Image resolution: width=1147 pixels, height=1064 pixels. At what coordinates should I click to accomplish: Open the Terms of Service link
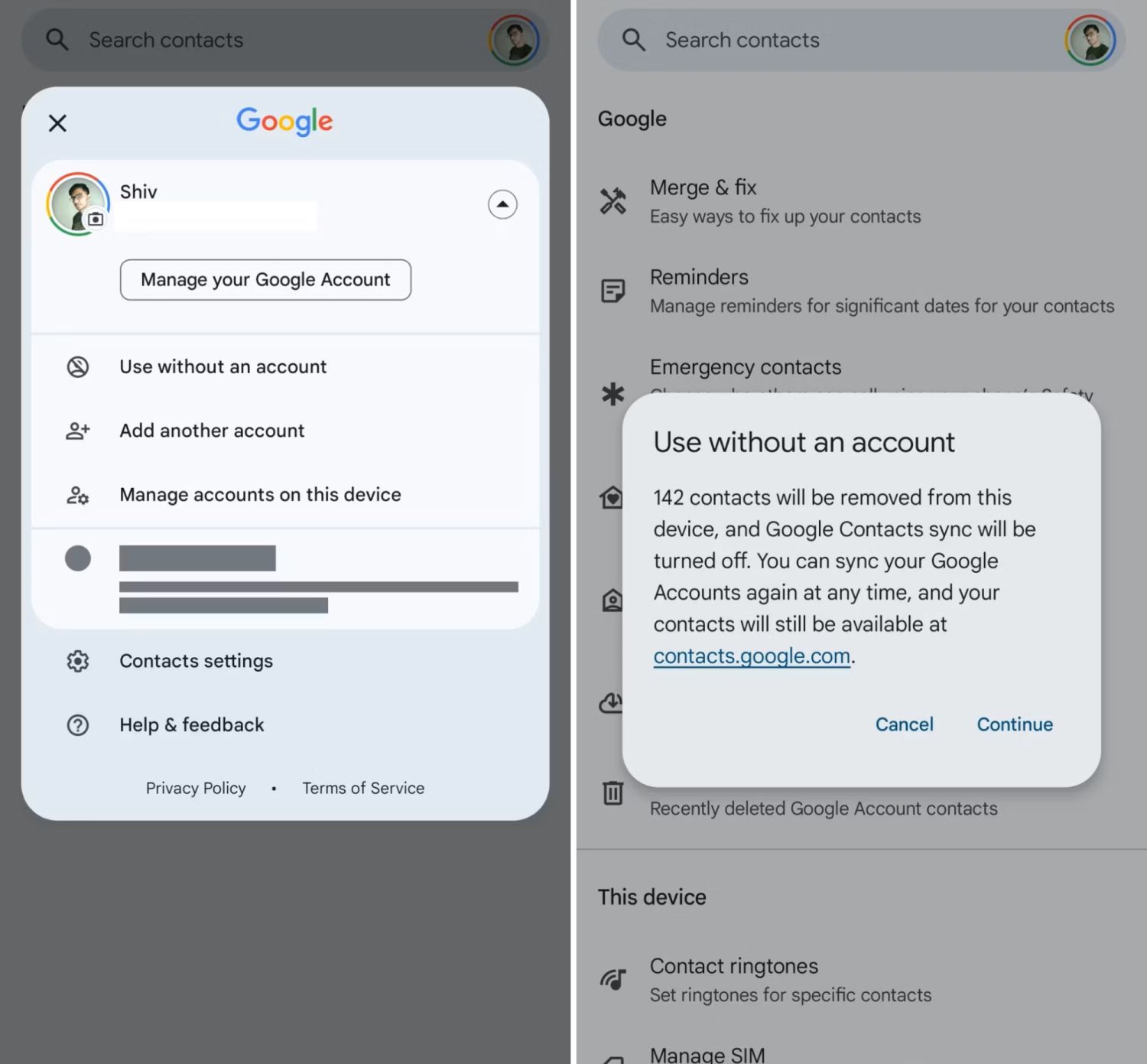363,788
